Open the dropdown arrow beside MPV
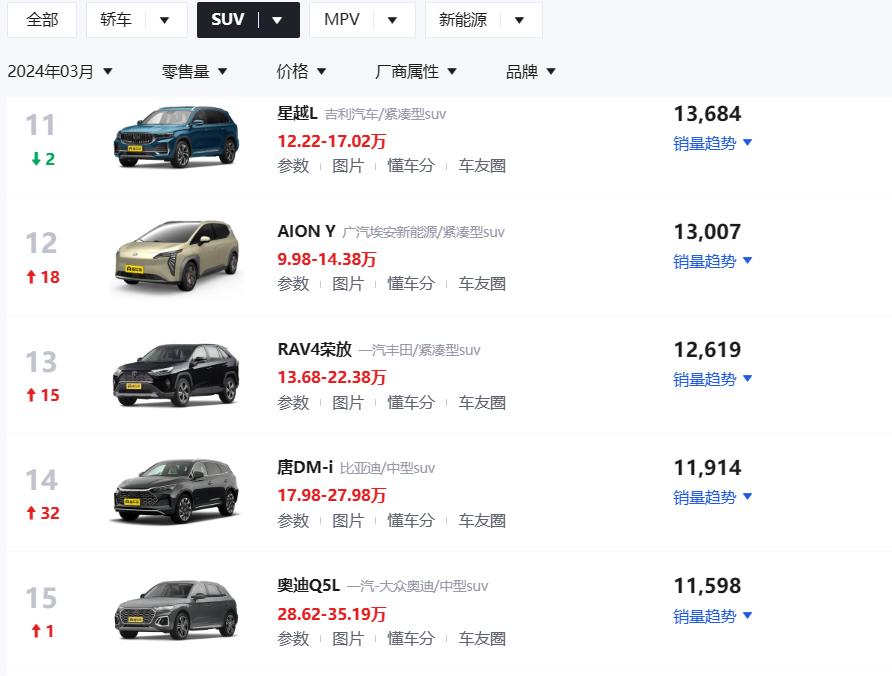The image size is (892, 676). point(393,20)
